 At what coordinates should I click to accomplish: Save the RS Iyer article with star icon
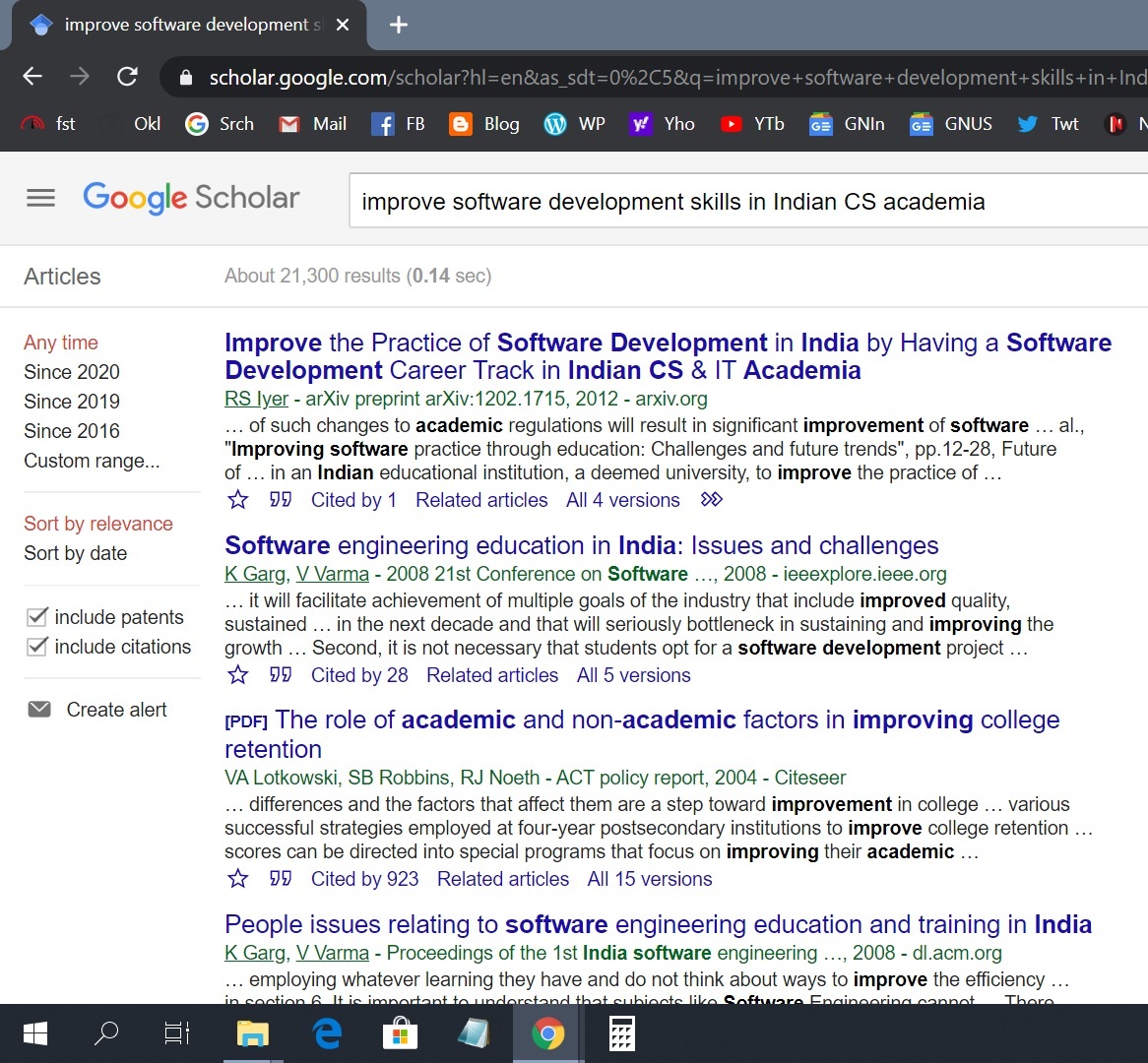click(x=238, y=500)
